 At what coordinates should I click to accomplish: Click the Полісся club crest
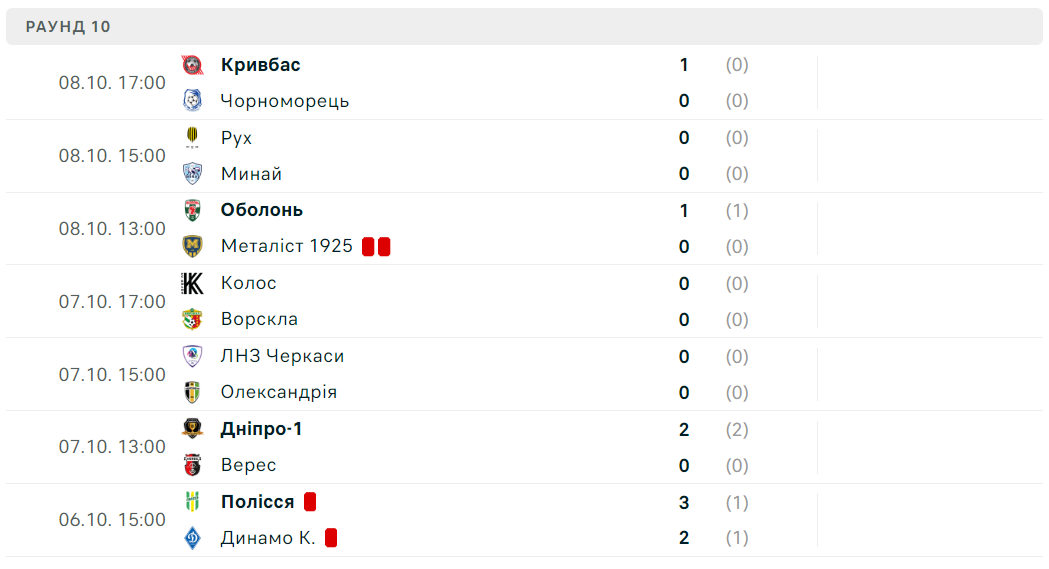click(192, 502)
